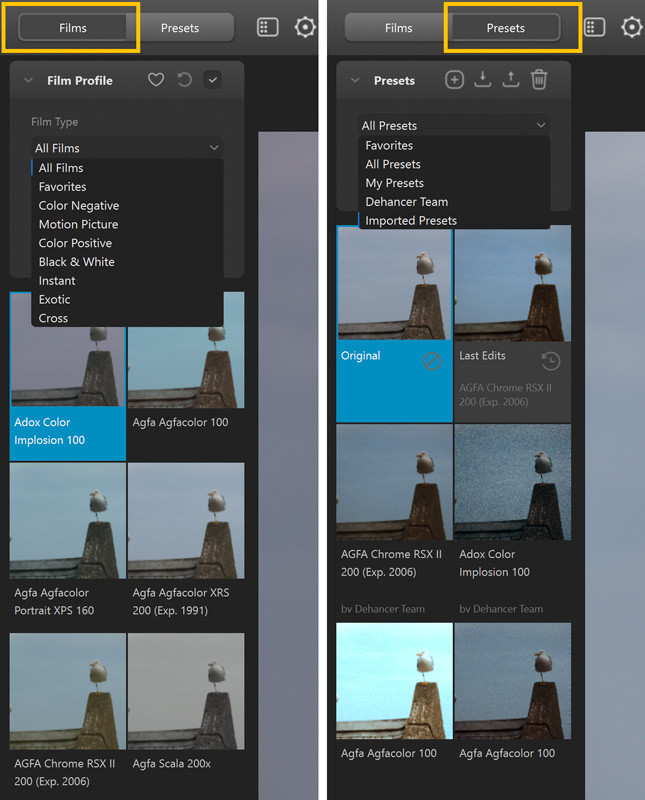Select the Last Edits preset thumbnail
The height and width of the screenshot is (800, 645).
[513, 284]
